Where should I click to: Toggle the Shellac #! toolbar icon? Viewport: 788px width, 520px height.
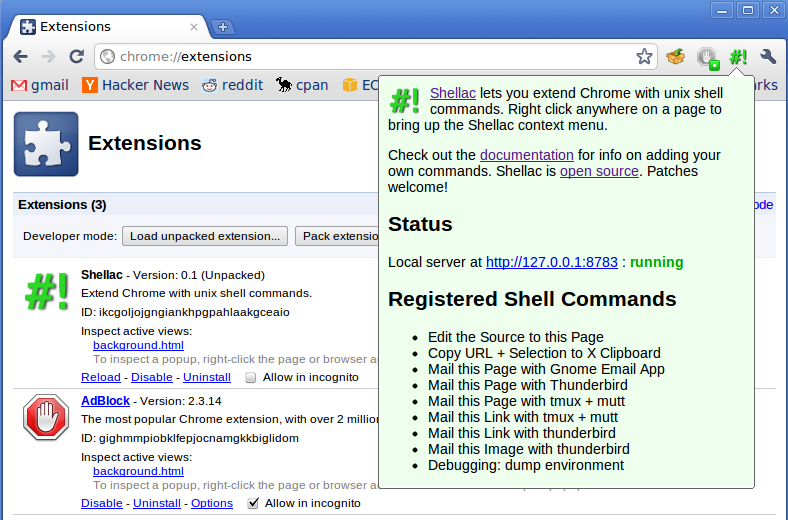(x=738, y=57)
